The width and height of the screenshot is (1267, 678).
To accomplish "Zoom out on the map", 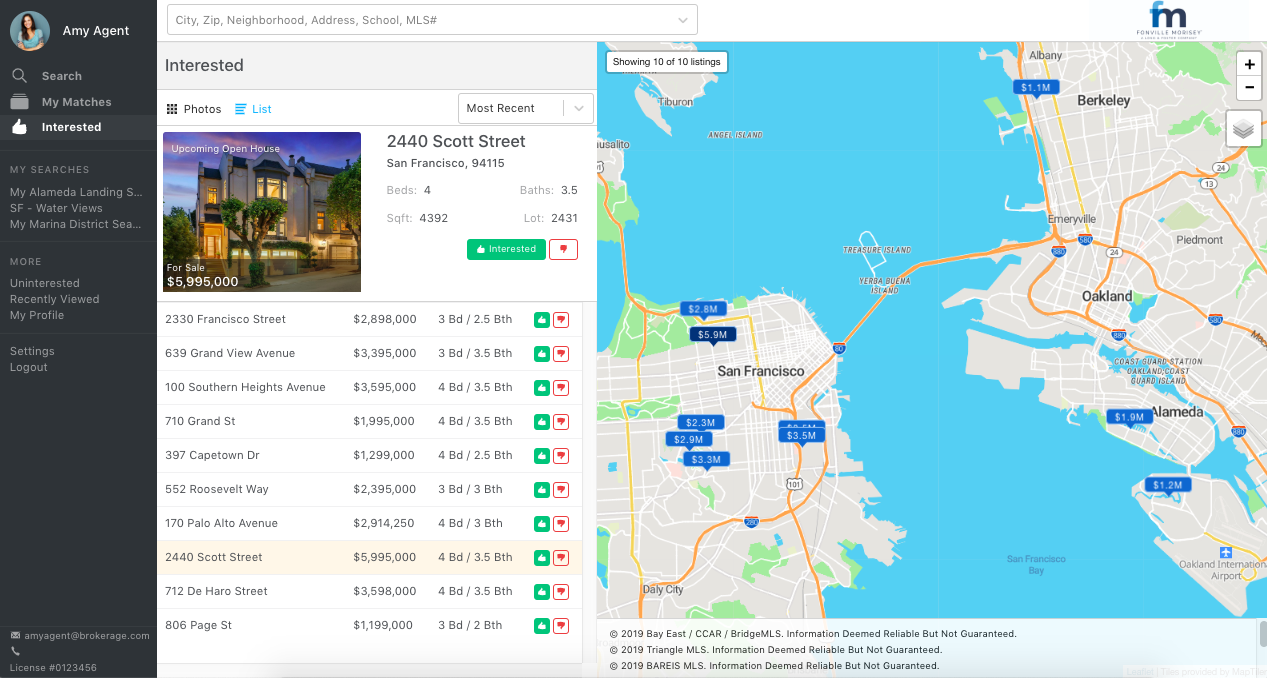I will tap(1249, 88).
